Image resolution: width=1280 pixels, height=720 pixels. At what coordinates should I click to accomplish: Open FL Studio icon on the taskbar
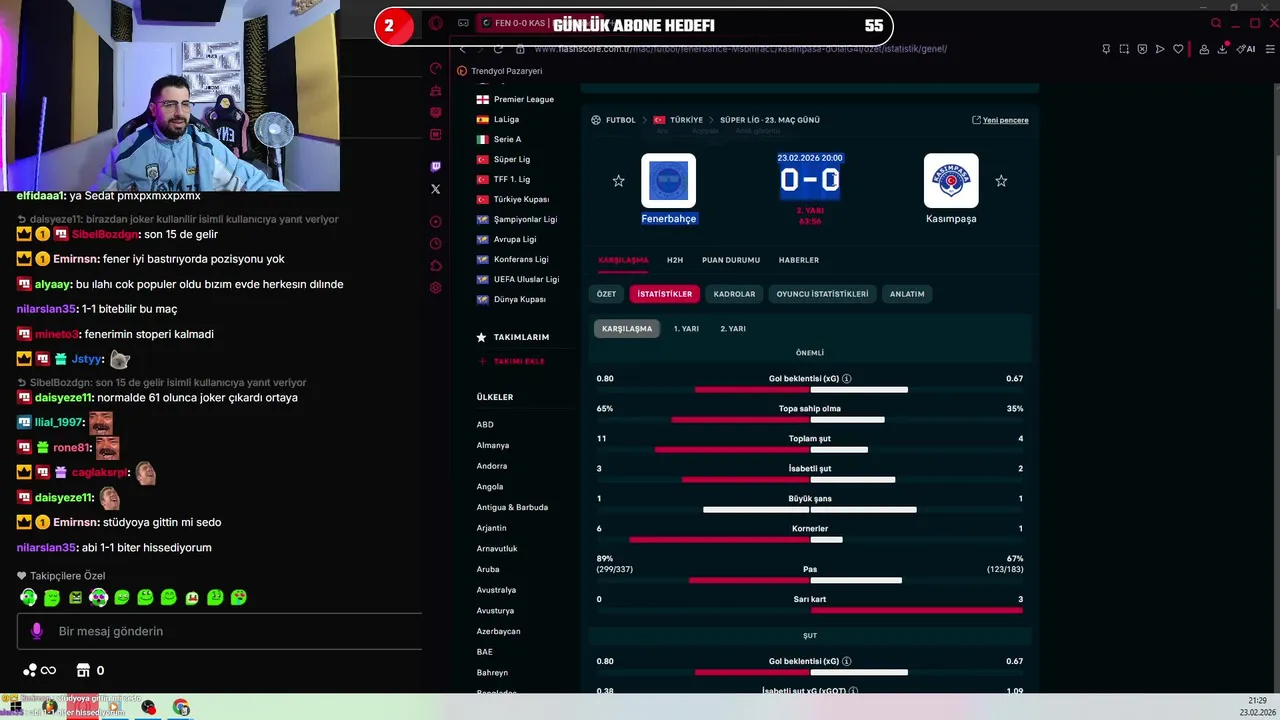[49, 707]
